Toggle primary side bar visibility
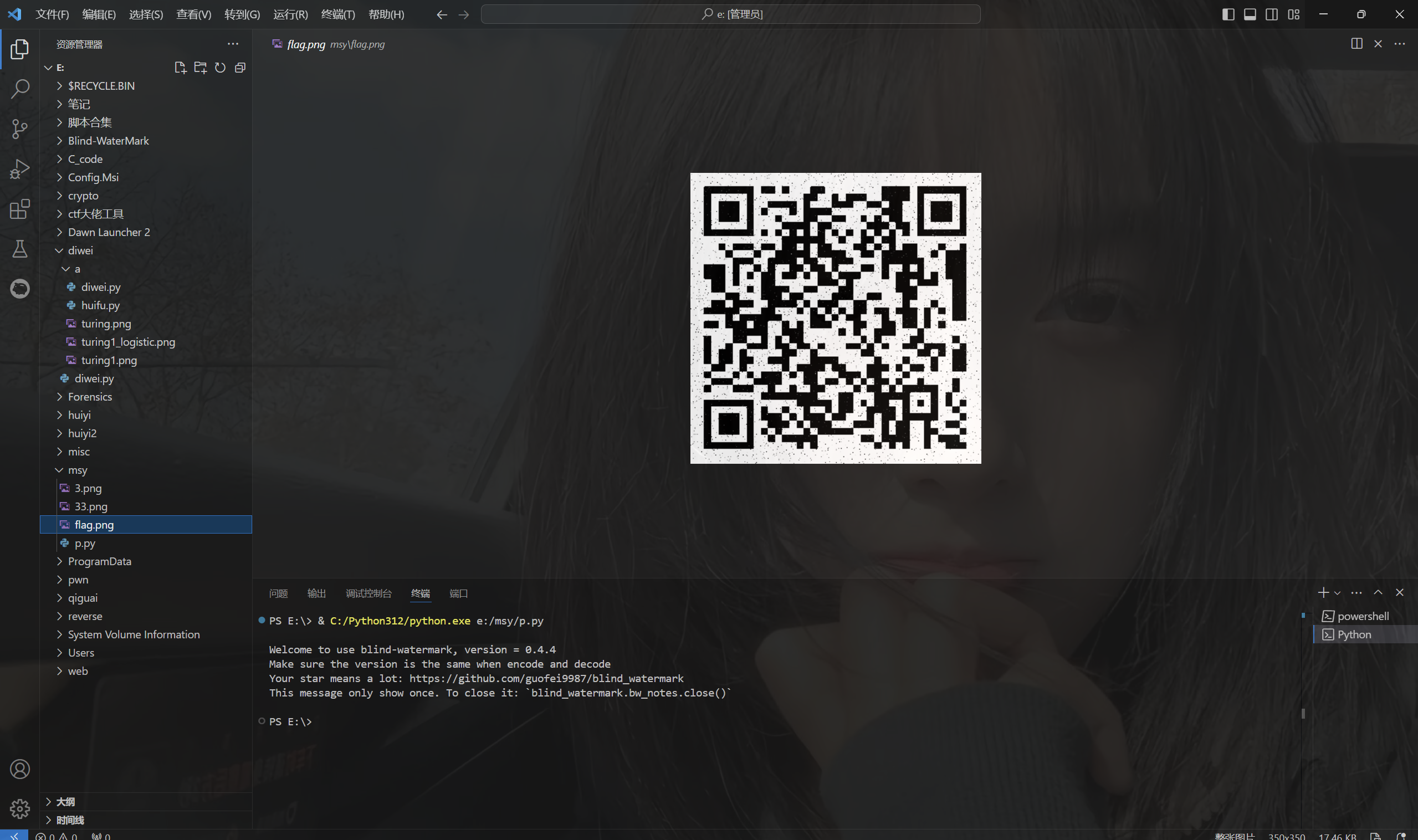 [1228, 14]
